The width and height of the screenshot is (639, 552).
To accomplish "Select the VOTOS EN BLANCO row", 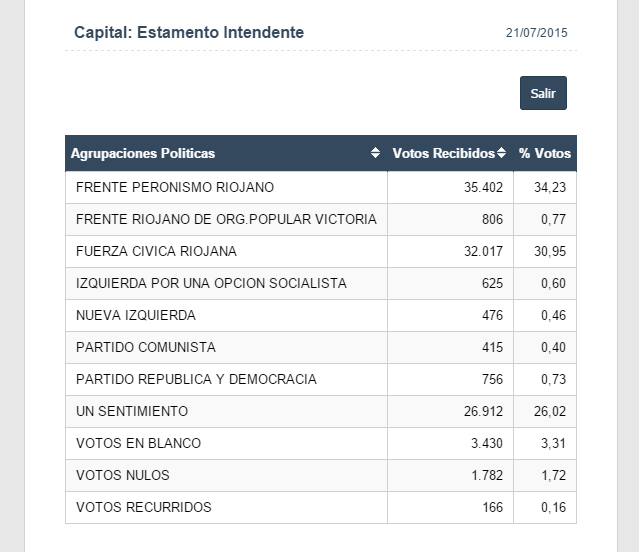I will [x=138, y=443].
